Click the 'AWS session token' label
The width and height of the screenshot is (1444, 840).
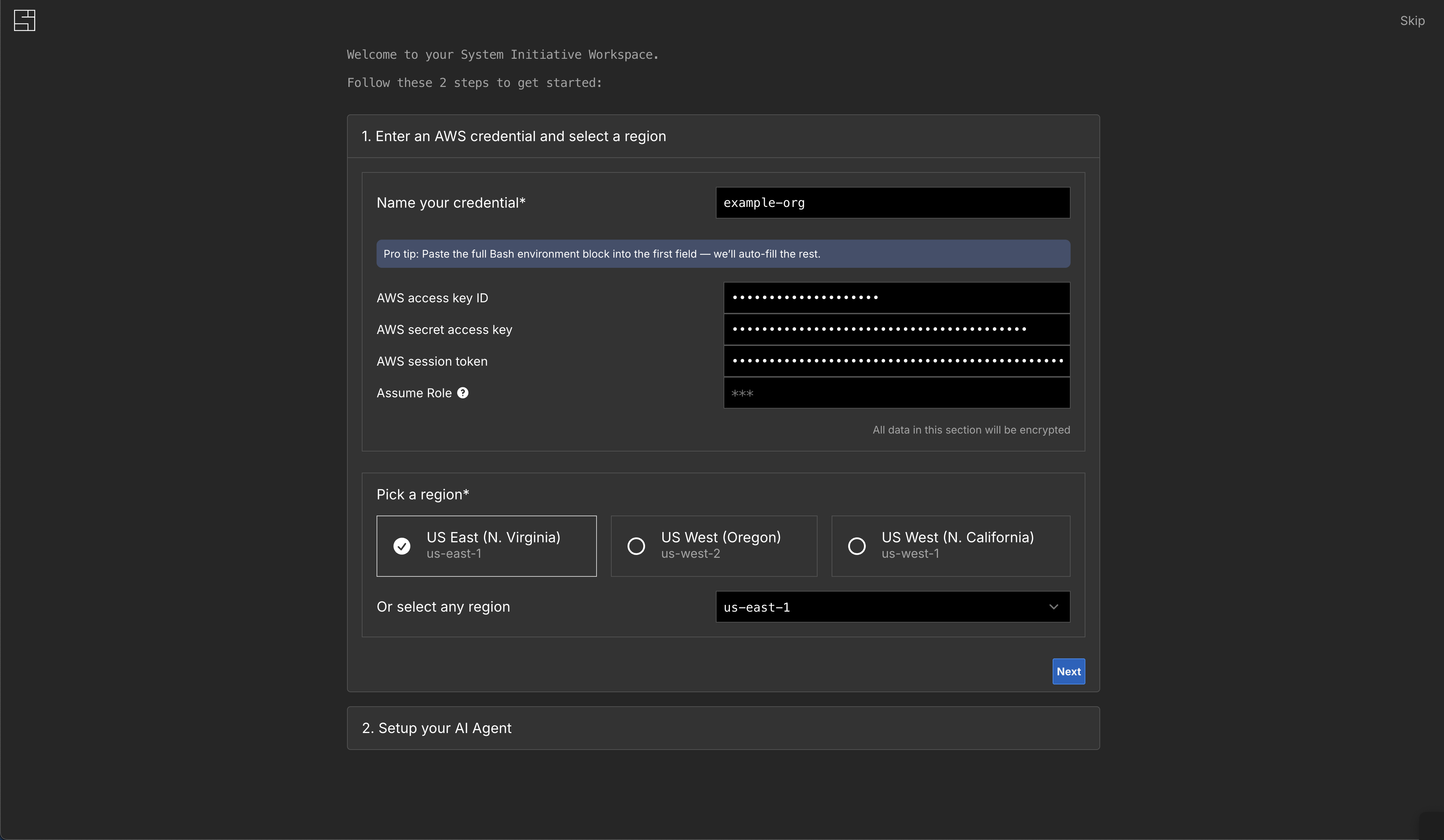pos(432,361)
